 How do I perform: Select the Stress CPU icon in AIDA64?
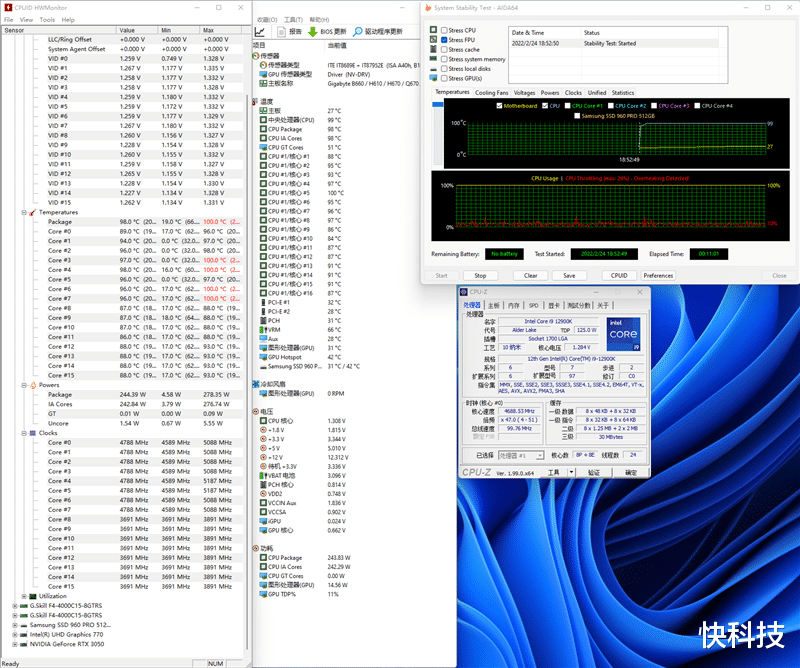point(433,30)
